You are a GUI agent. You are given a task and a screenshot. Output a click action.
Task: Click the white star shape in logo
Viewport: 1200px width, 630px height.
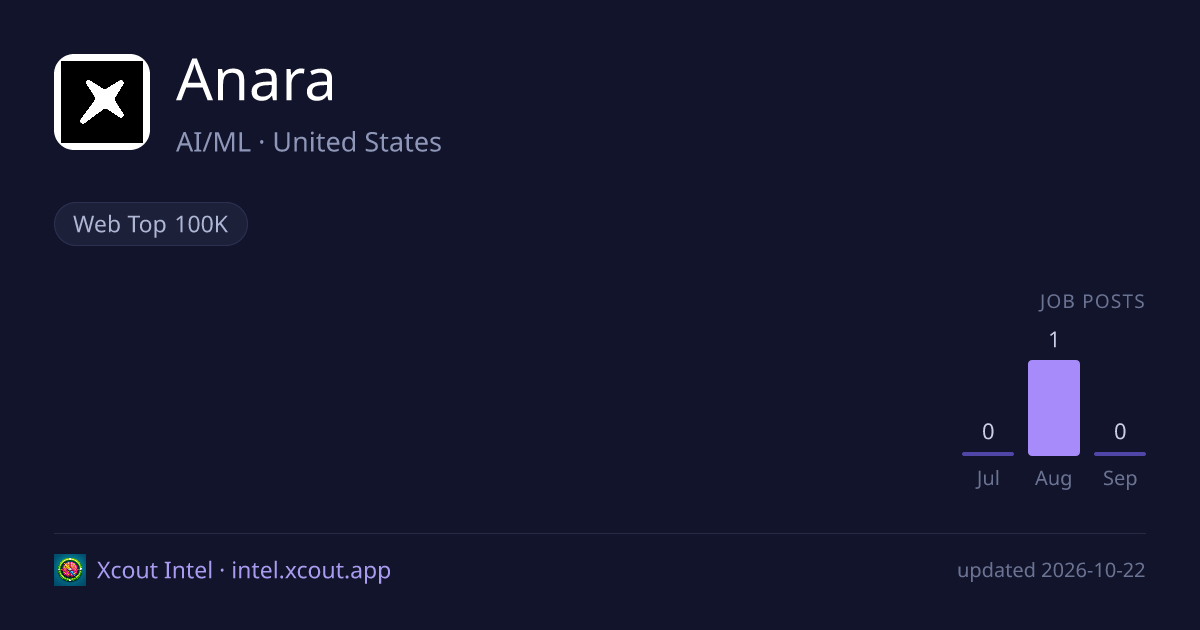102,102
